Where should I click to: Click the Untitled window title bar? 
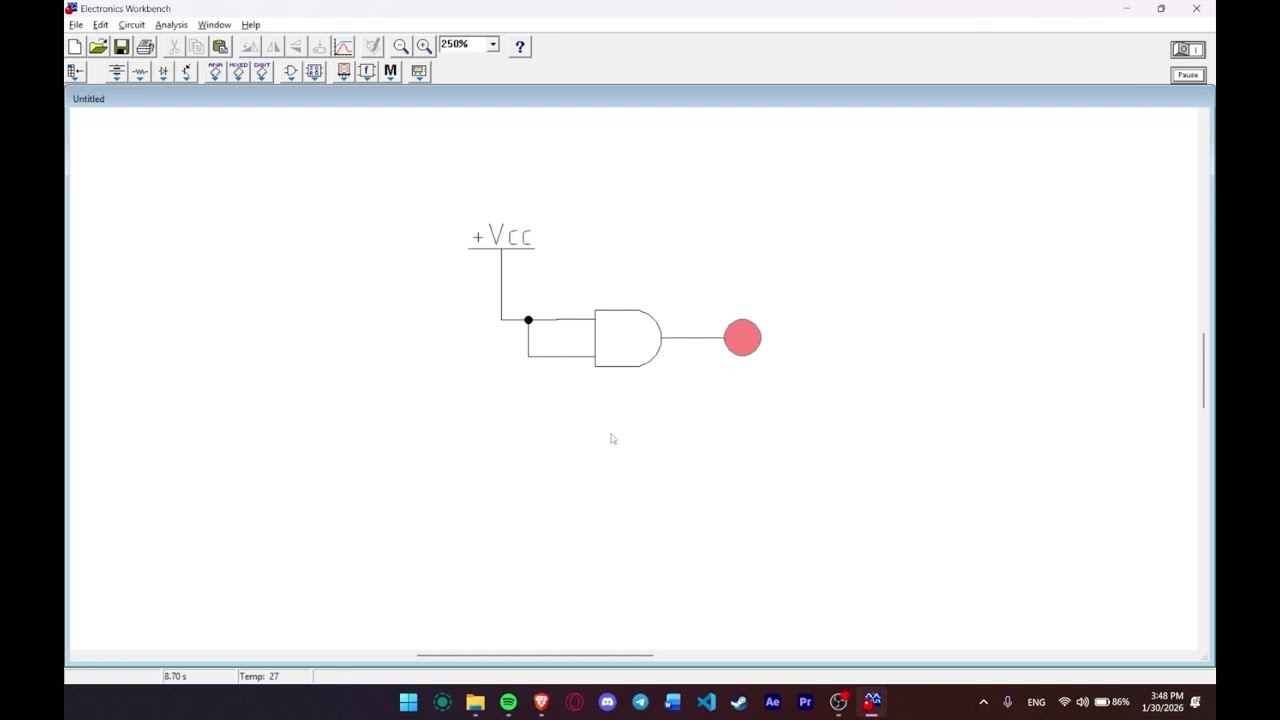click(x=640, y=98)
